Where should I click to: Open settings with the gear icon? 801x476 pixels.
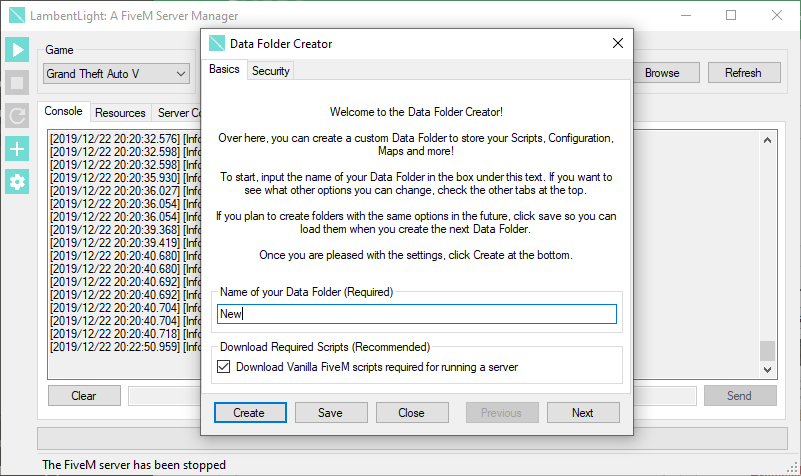17,182
